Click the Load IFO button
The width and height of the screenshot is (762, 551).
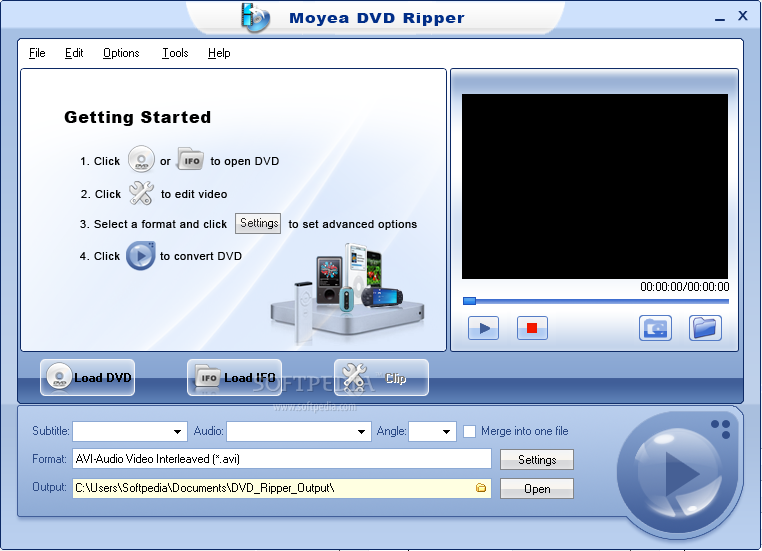pyautogui.click(x=234, y=378)
